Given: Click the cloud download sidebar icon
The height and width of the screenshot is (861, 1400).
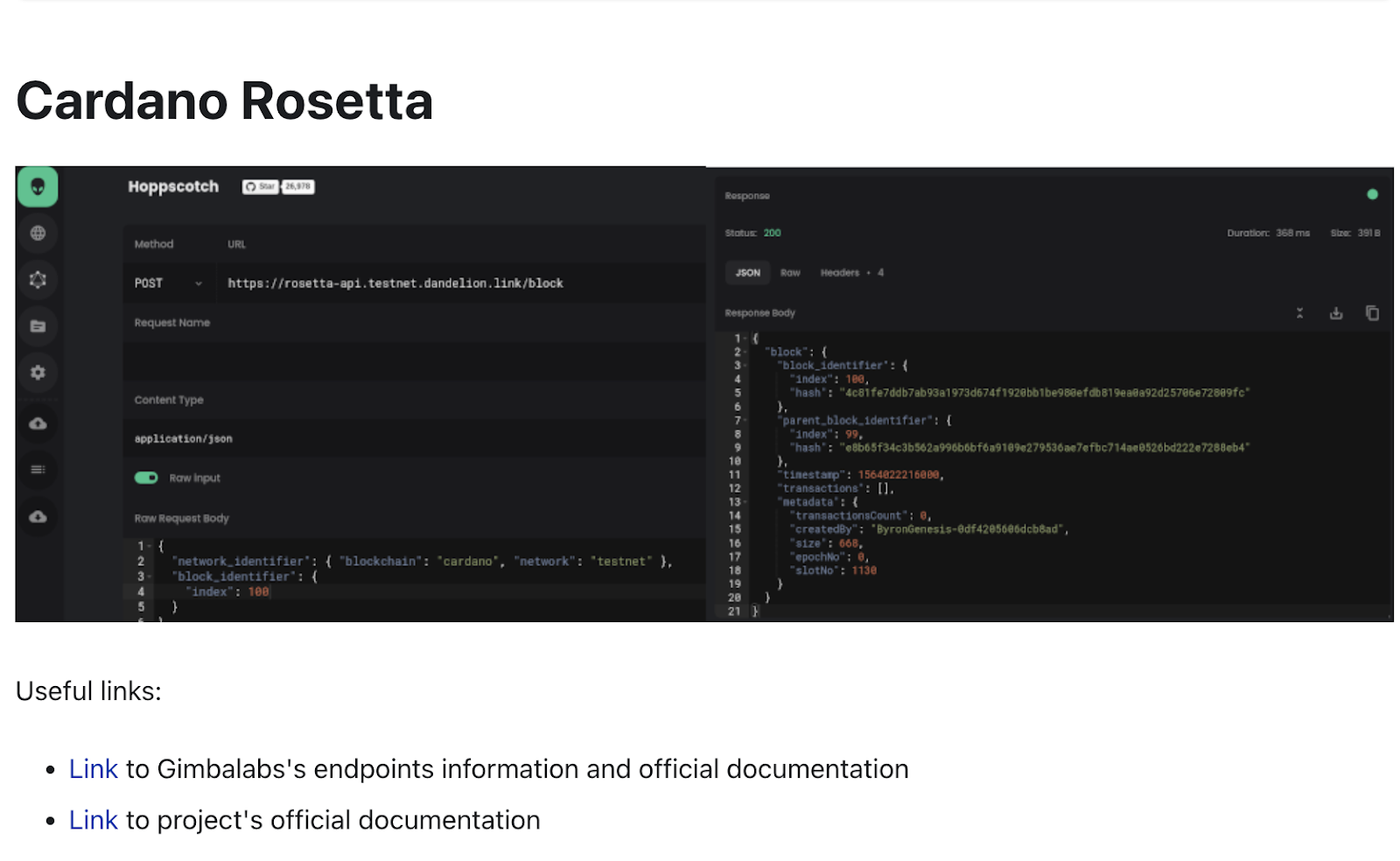Looking at the screenshot, I should [38, 517].
